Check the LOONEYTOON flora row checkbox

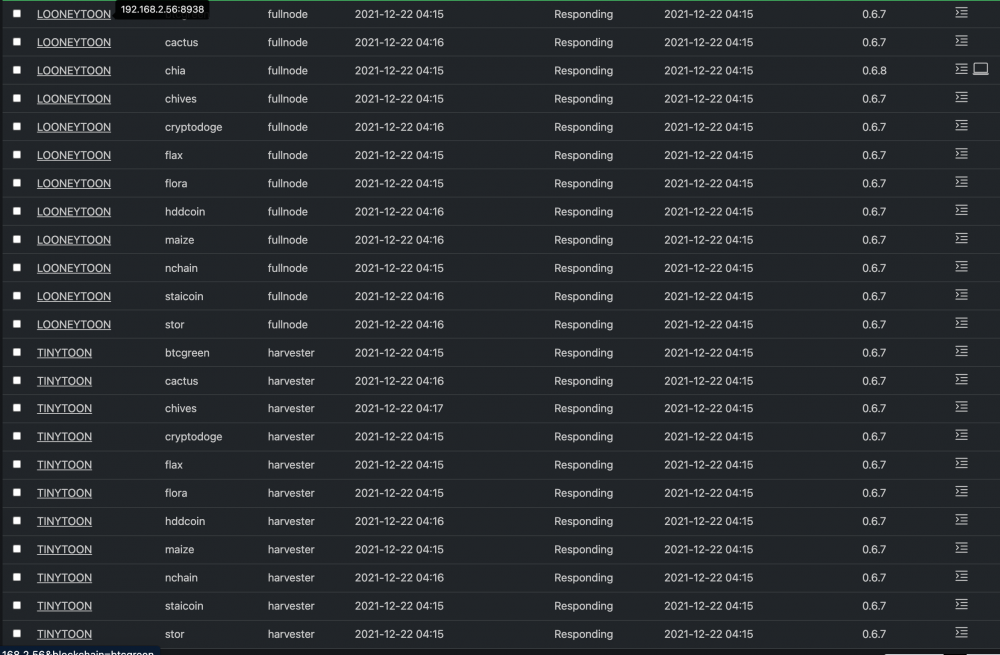coord(17,183)
